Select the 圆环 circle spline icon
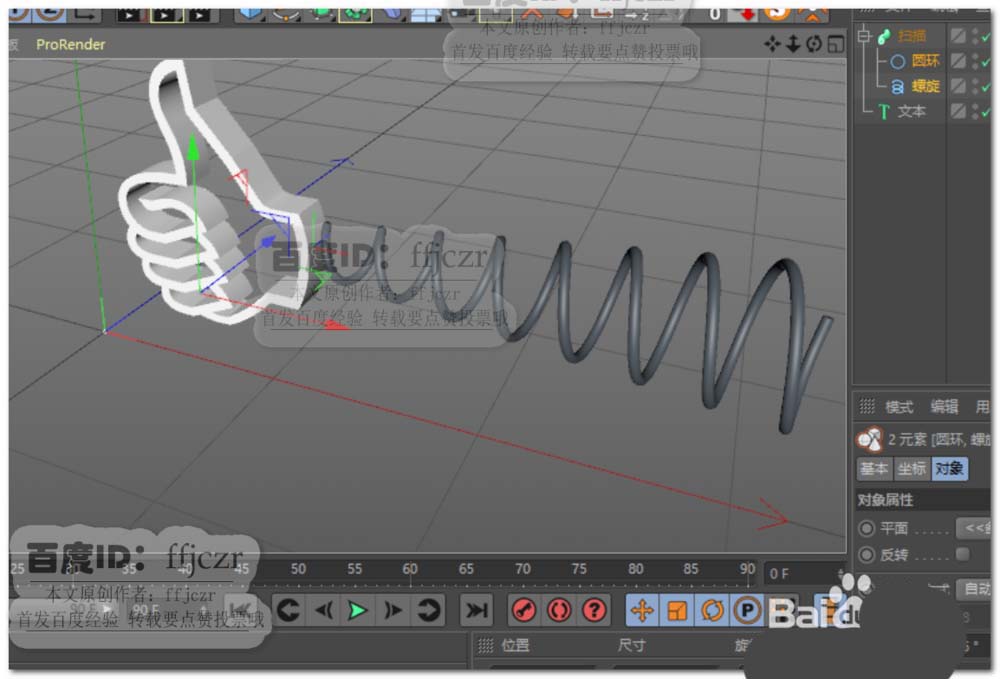 coord(897,61)
